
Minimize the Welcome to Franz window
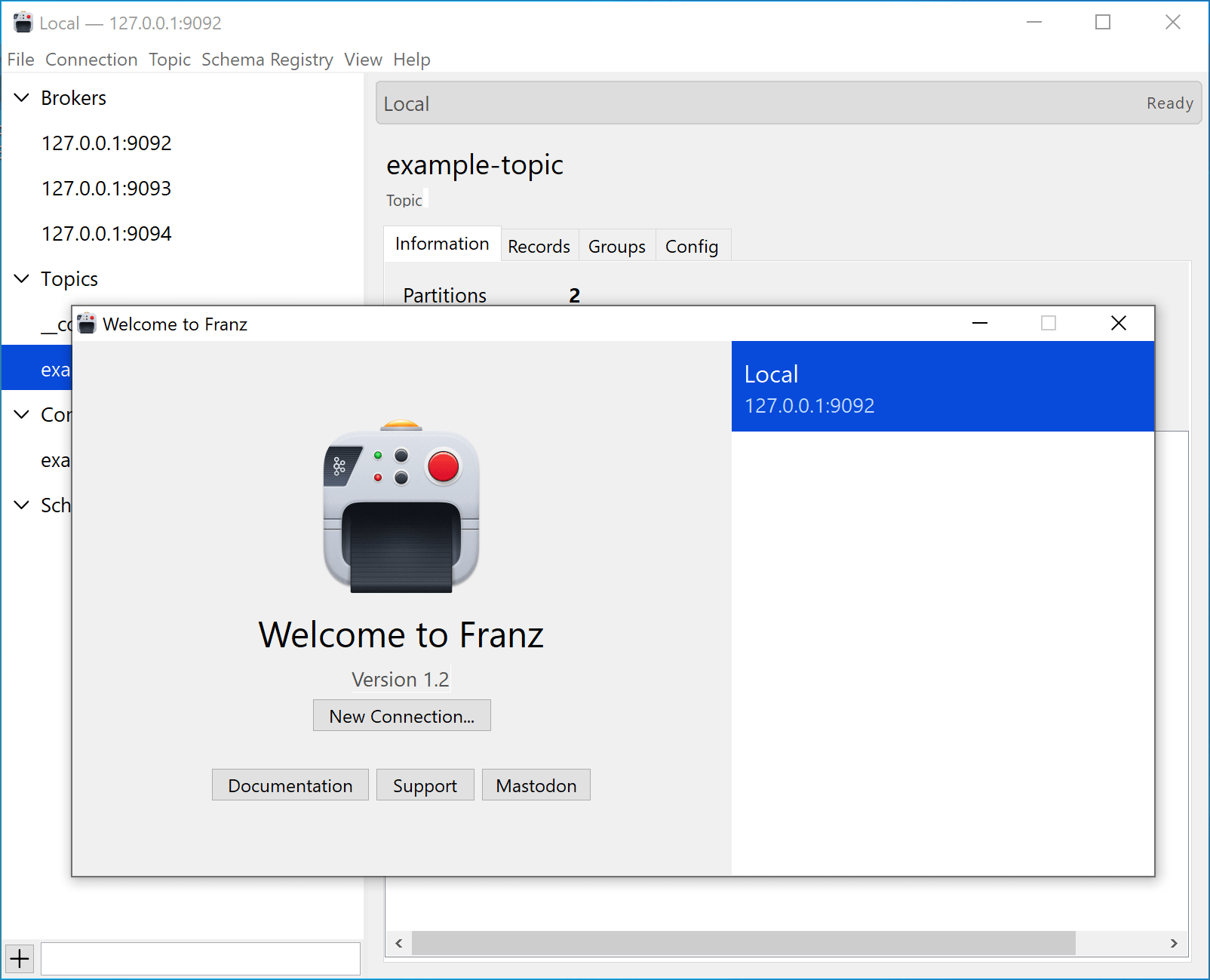pos(980,323)
